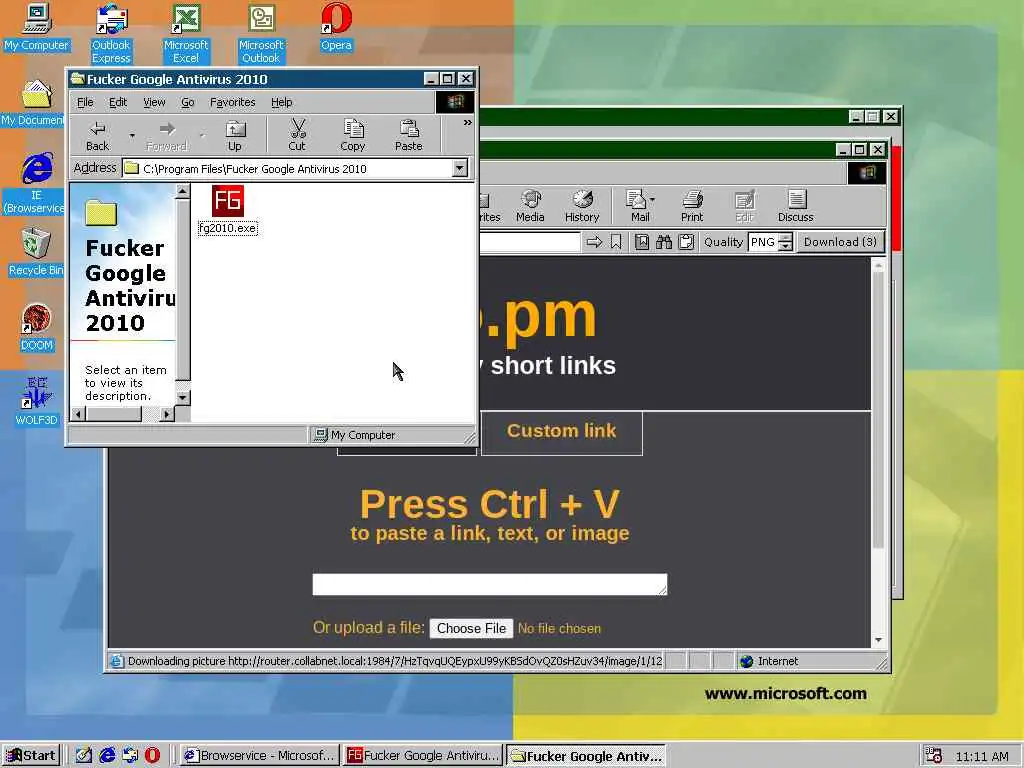Click the PNG quality input field
The height and width of the screenshot is (768, 1024).
pyautogui.click(x=763, y=242)
